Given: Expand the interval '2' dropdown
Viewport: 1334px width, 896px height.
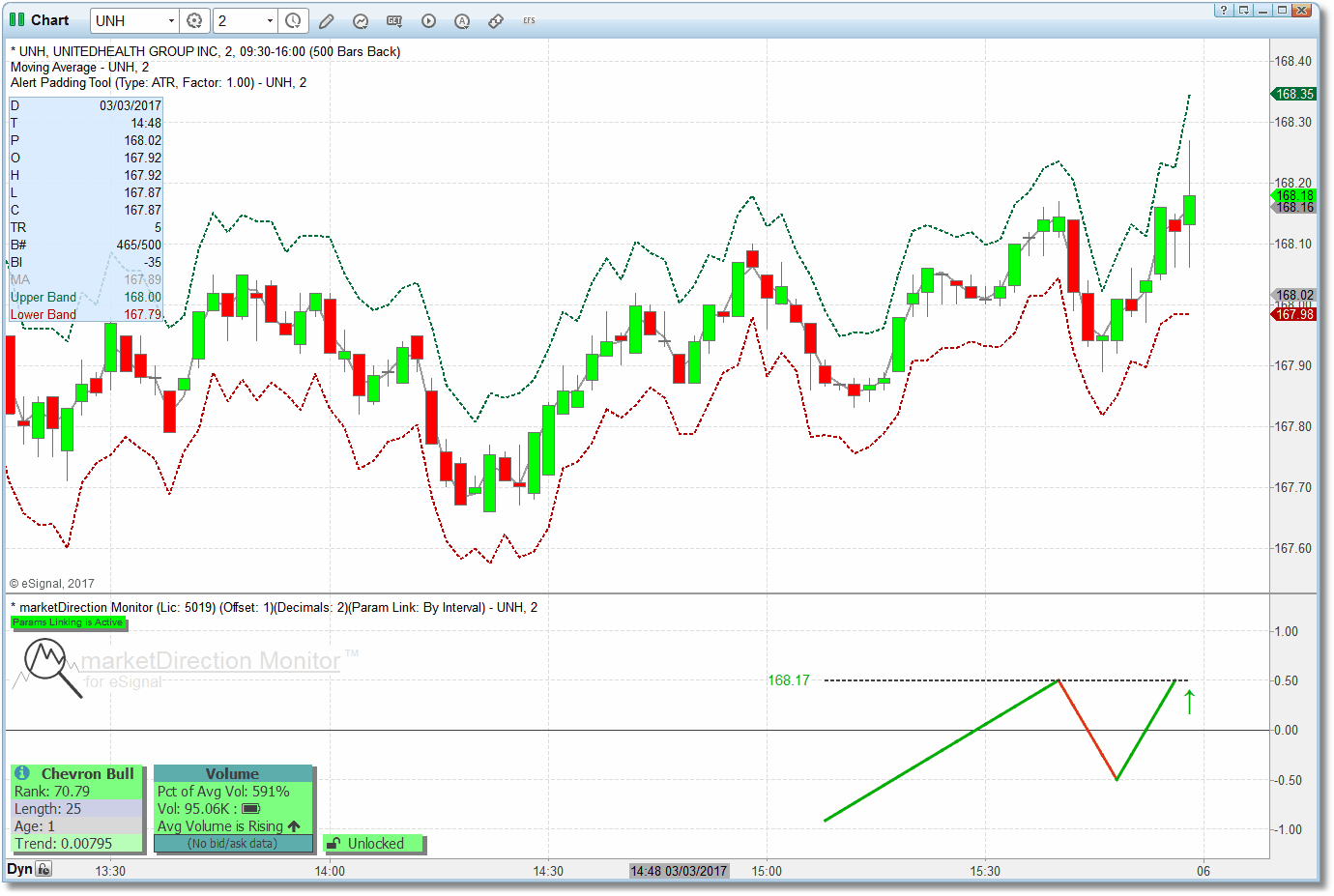Looking at the screenshot, I should pos(270,20).
